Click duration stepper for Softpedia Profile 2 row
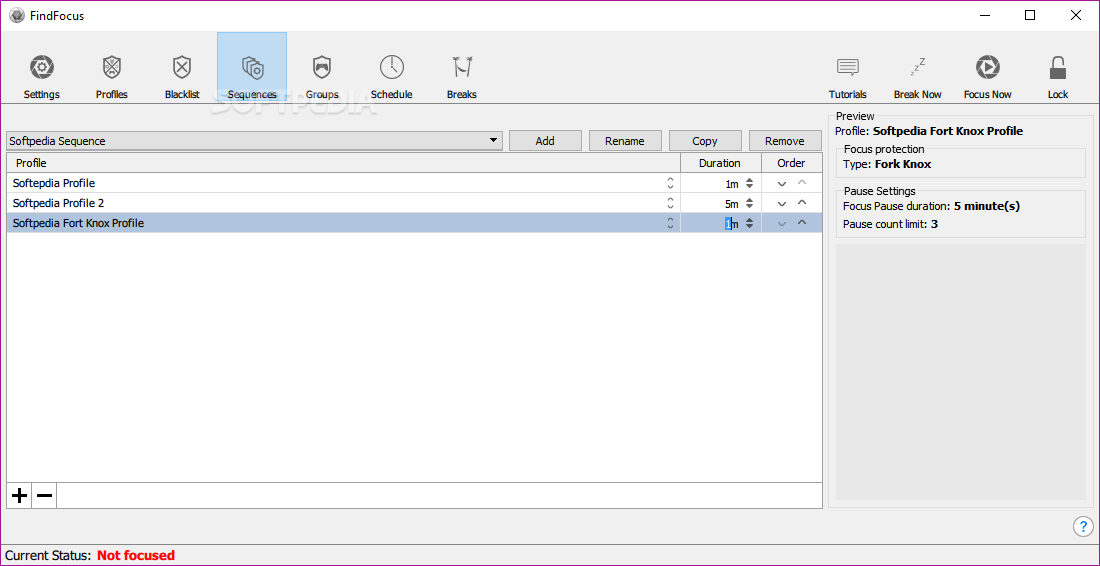 point(749,203)
